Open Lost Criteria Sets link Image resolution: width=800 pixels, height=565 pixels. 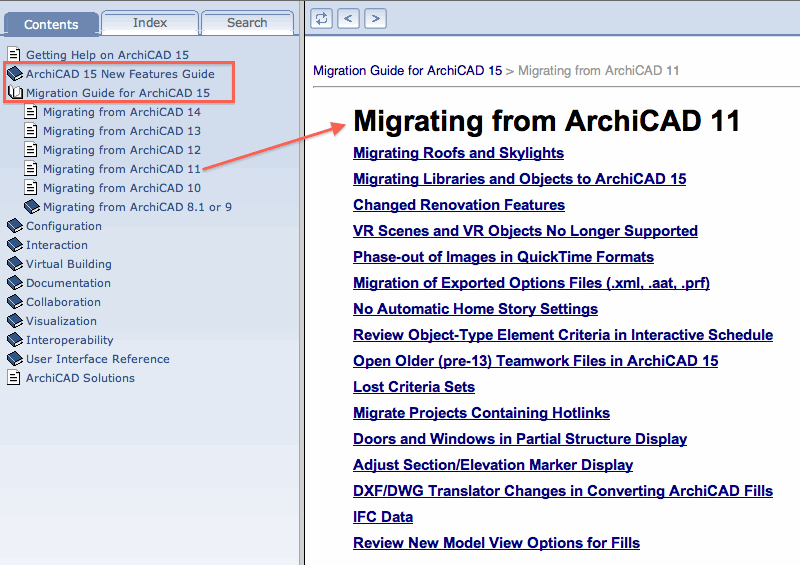(x=414, y=387)
